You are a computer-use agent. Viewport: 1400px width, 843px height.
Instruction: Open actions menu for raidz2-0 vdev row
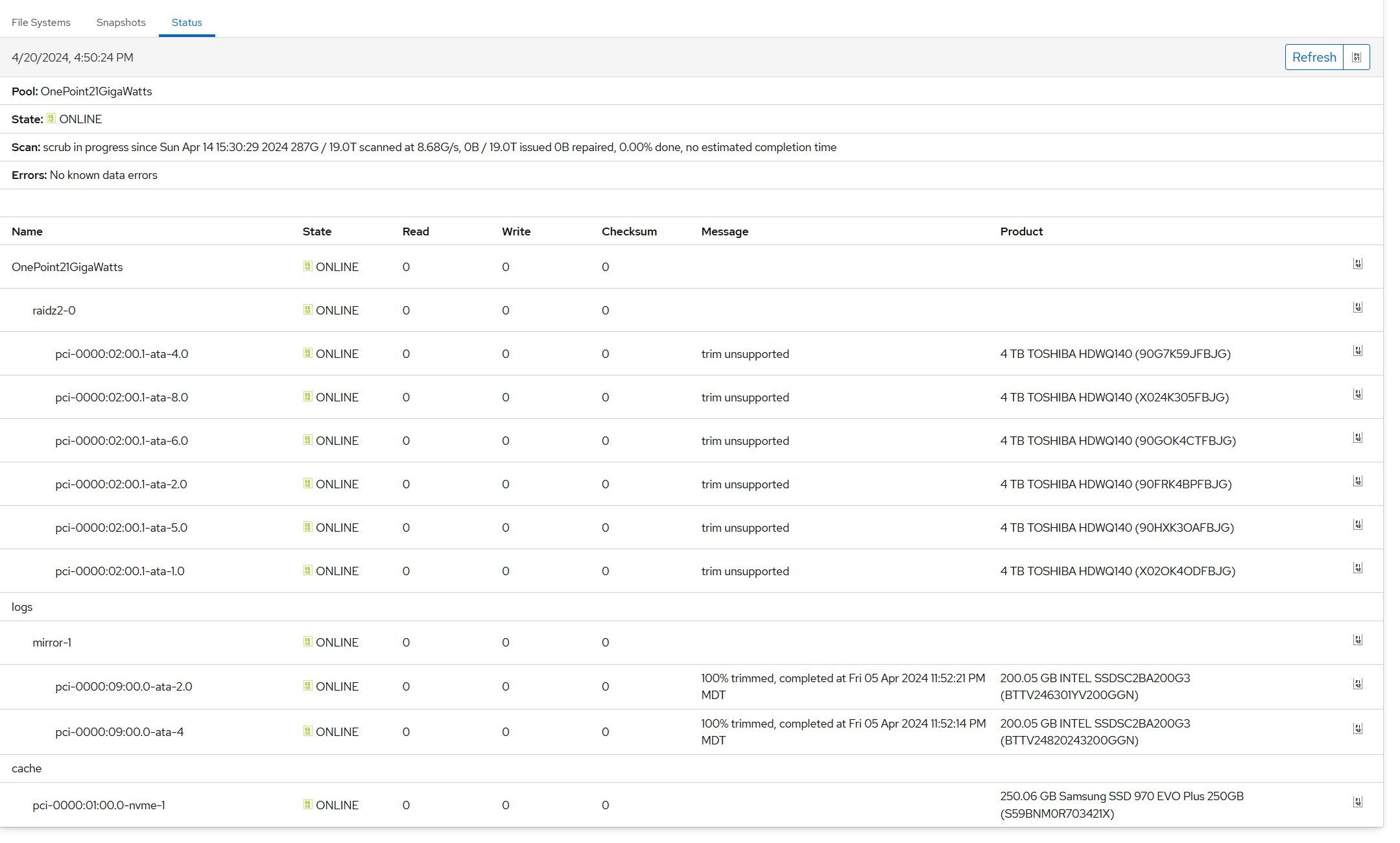coord(1357,307)
